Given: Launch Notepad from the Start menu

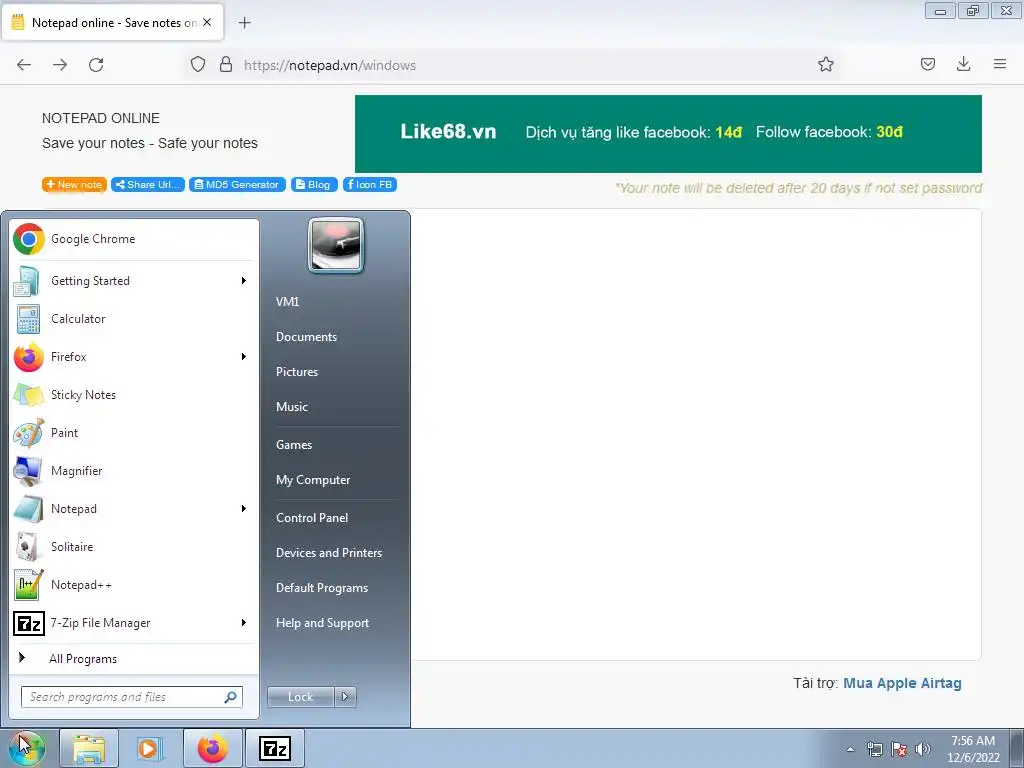Looking at the screenshot, I should (x=134, y=509).
